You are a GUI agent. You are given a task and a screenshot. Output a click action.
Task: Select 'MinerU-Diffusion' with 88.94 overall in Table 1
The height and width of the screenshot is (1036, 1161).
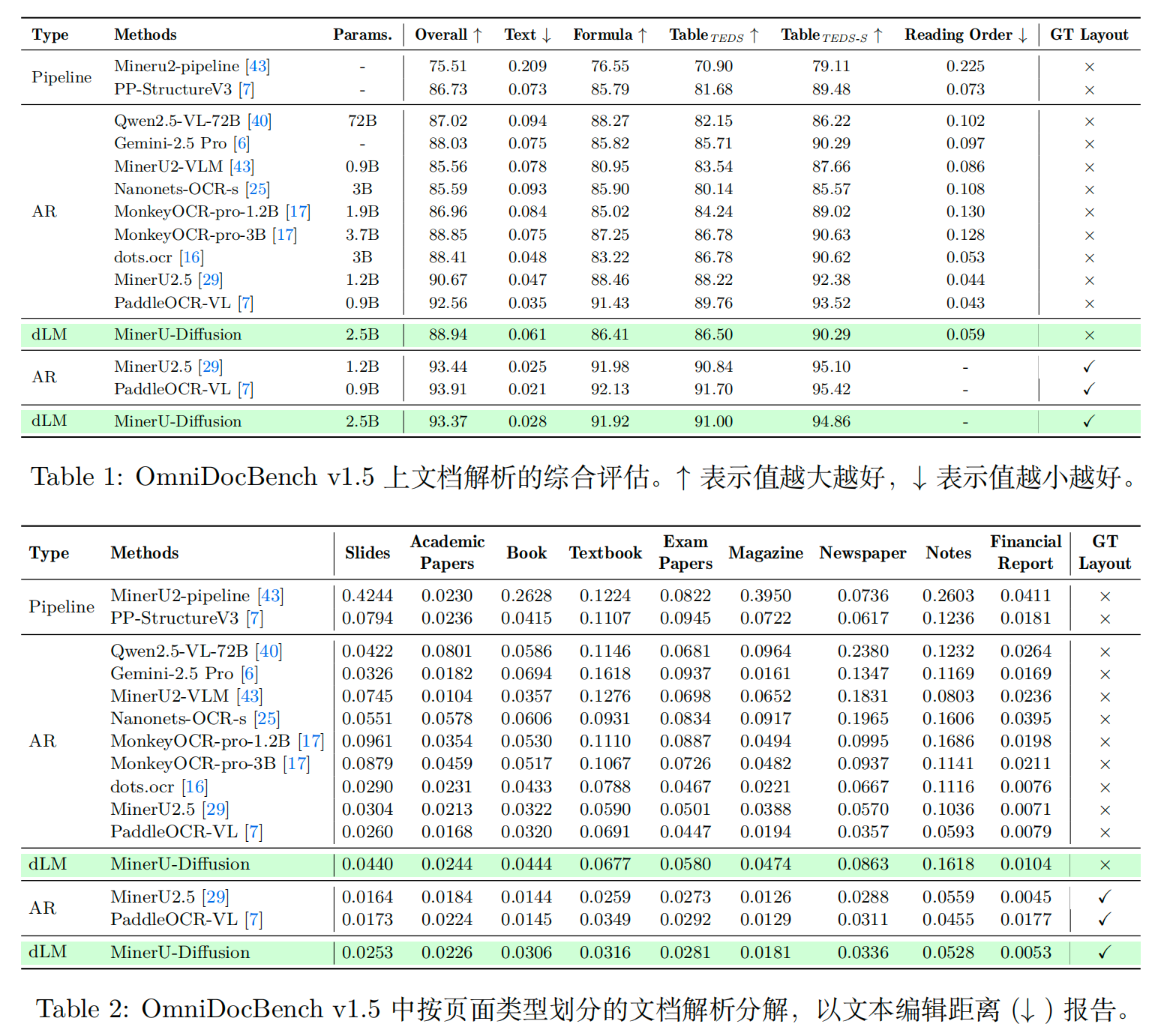point(178,334)
